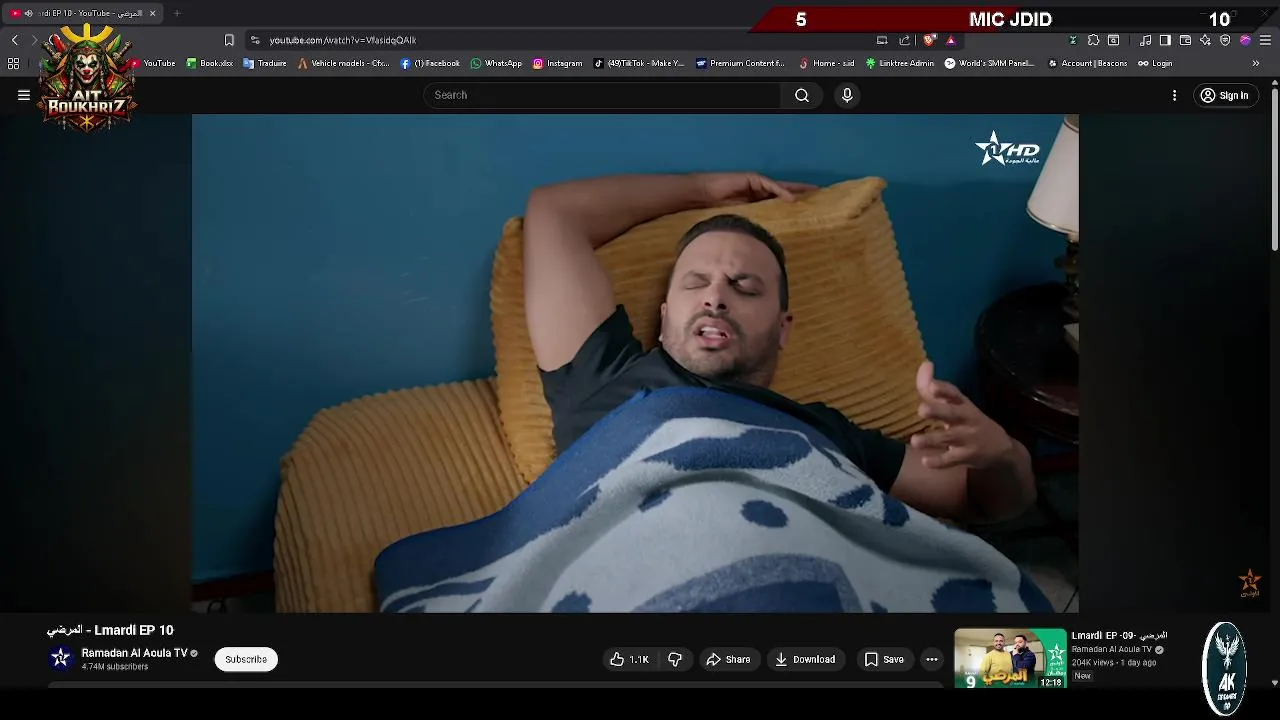Open the Linktree Admin bookmark
This screenshot has width=1280, height=720.
(900, 63)
